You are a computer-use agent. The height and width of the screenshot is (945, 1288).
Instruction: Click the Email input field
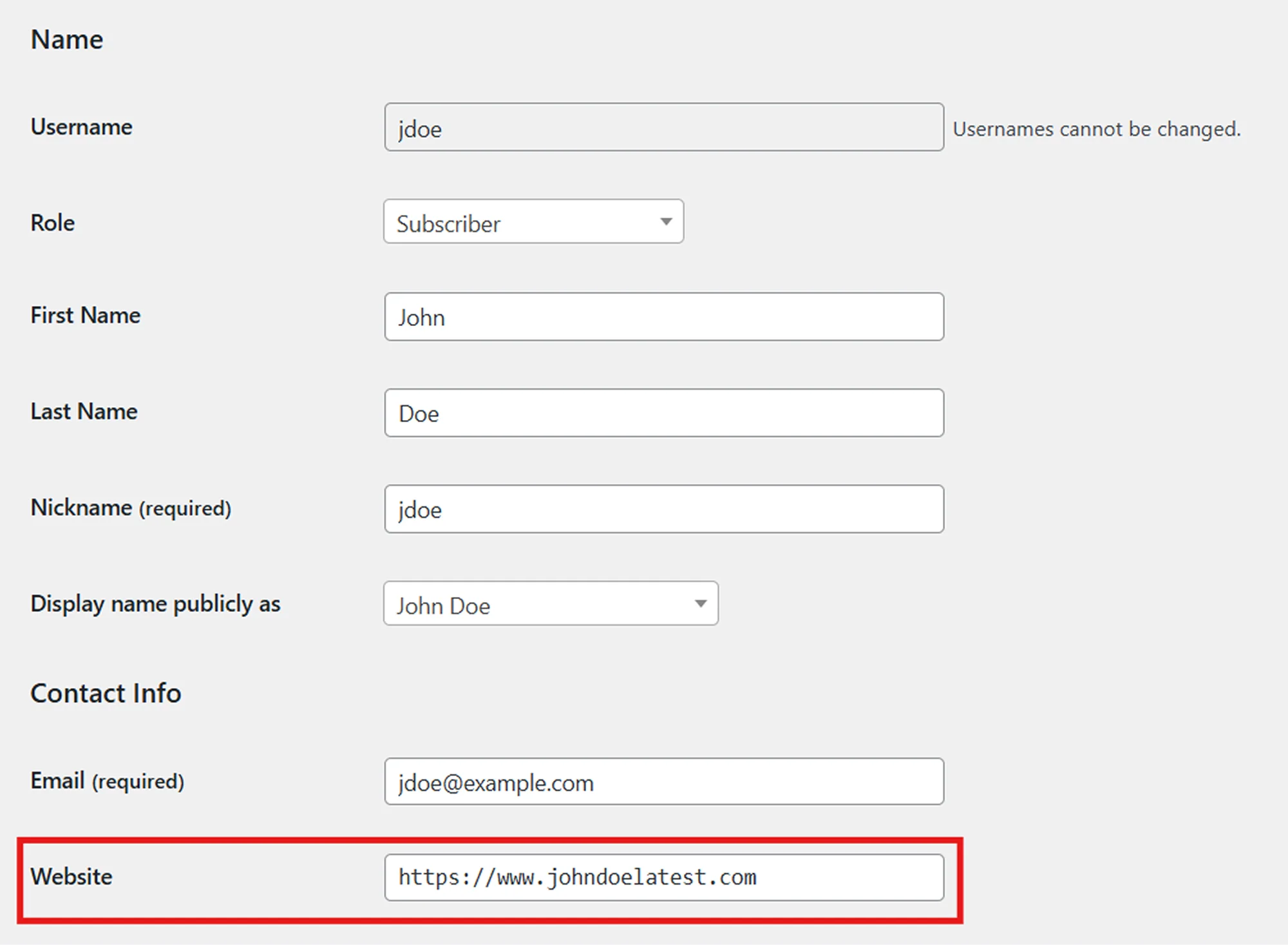[663, 781]
